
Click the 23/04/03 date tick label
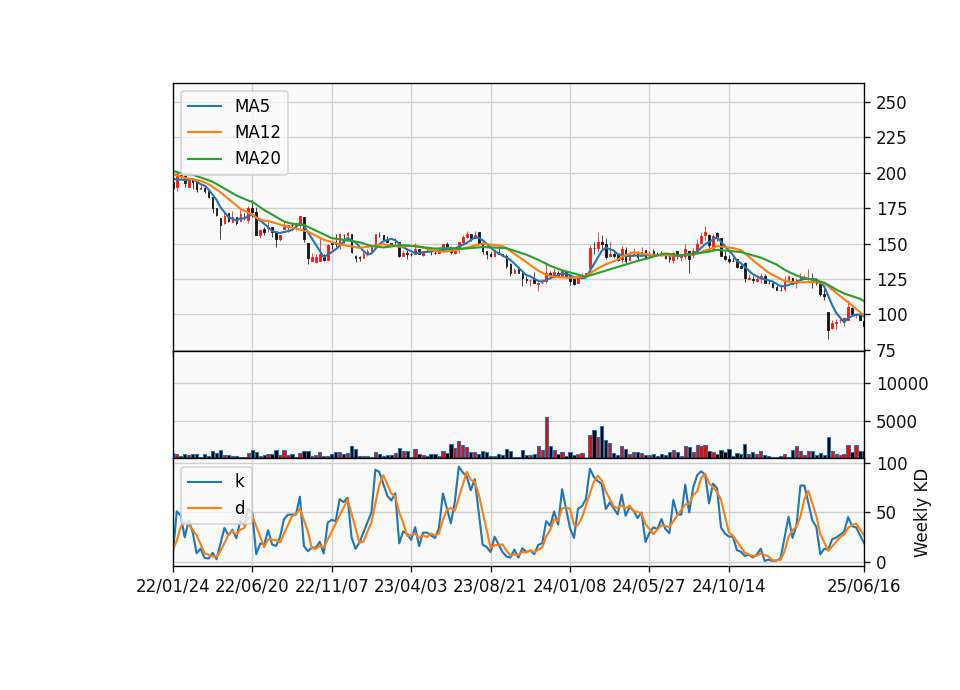[x=411, y=586]
